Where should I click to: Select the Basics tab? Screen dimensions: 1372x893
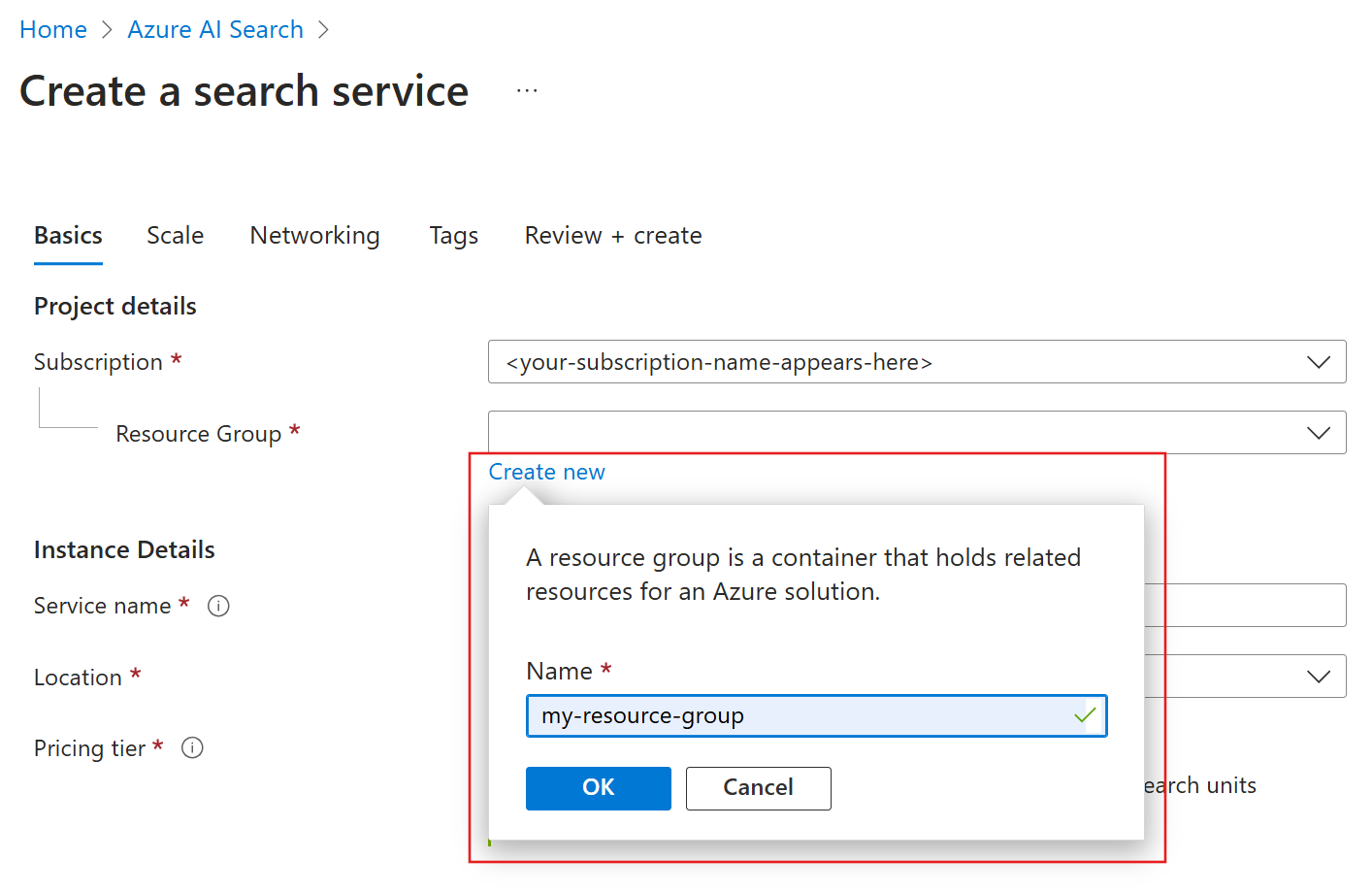tap(68, 236)
